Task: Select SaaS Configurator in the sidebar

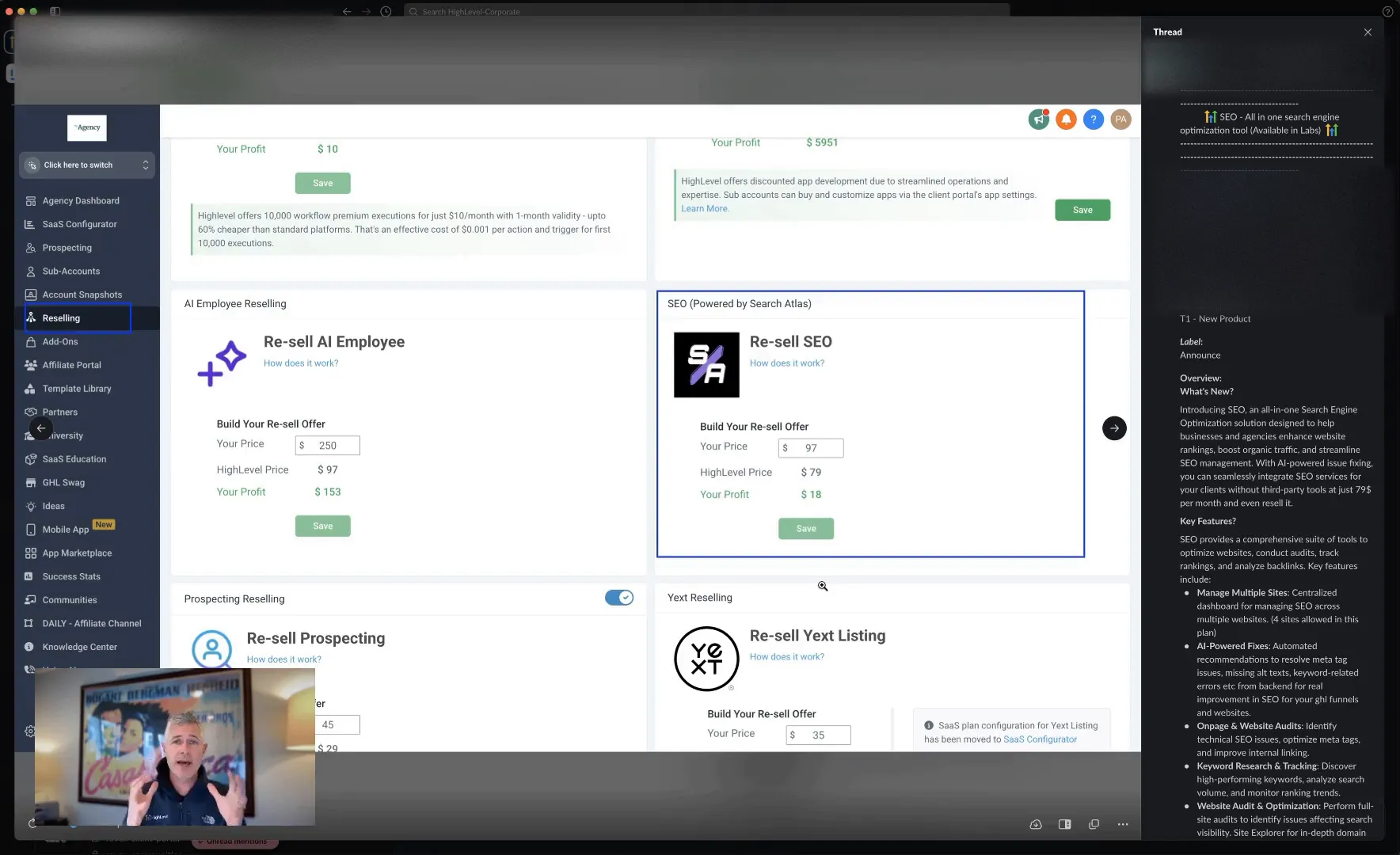Action: click(x=77, y=224)
